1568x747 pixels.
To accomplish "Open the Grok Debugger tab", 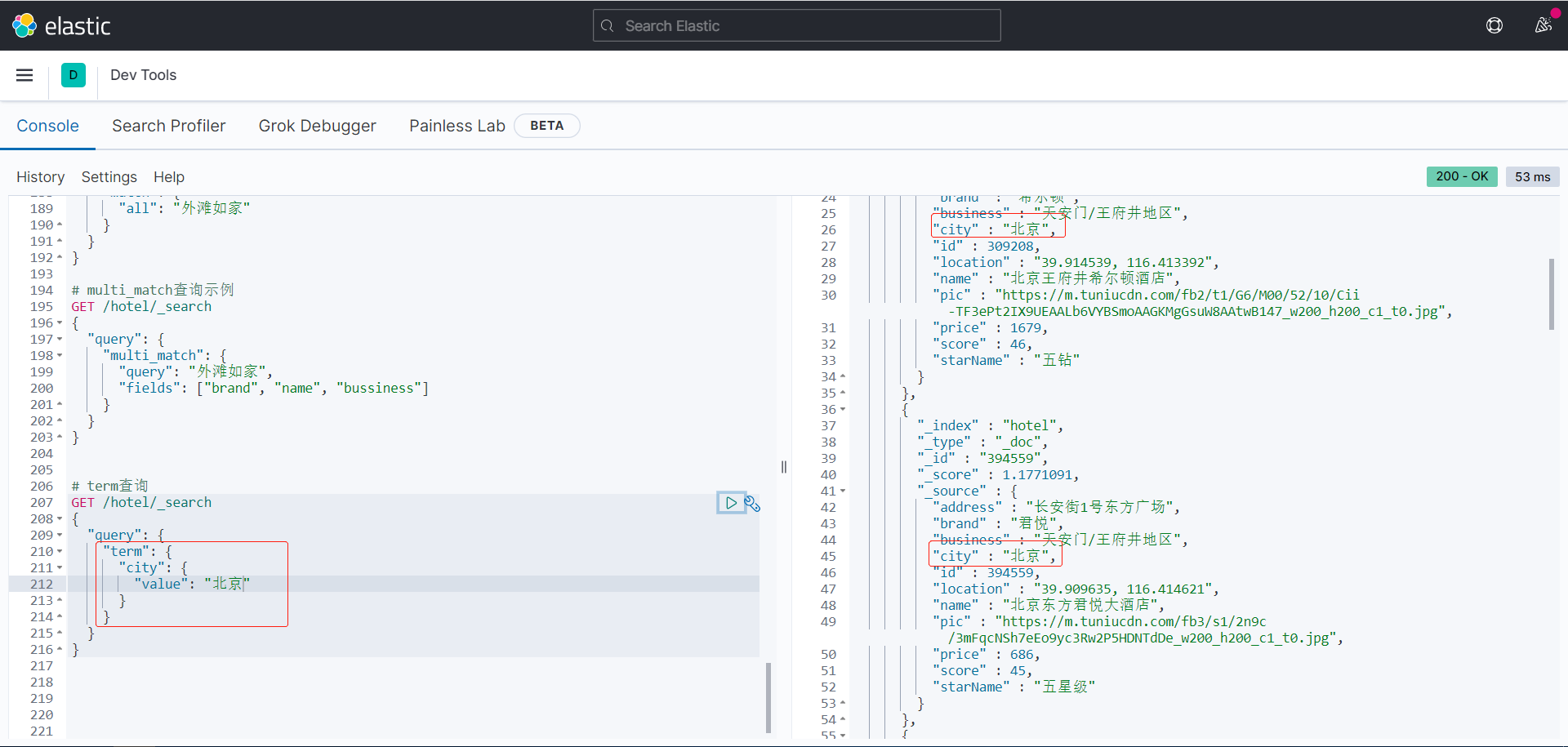I will point(317,126).
